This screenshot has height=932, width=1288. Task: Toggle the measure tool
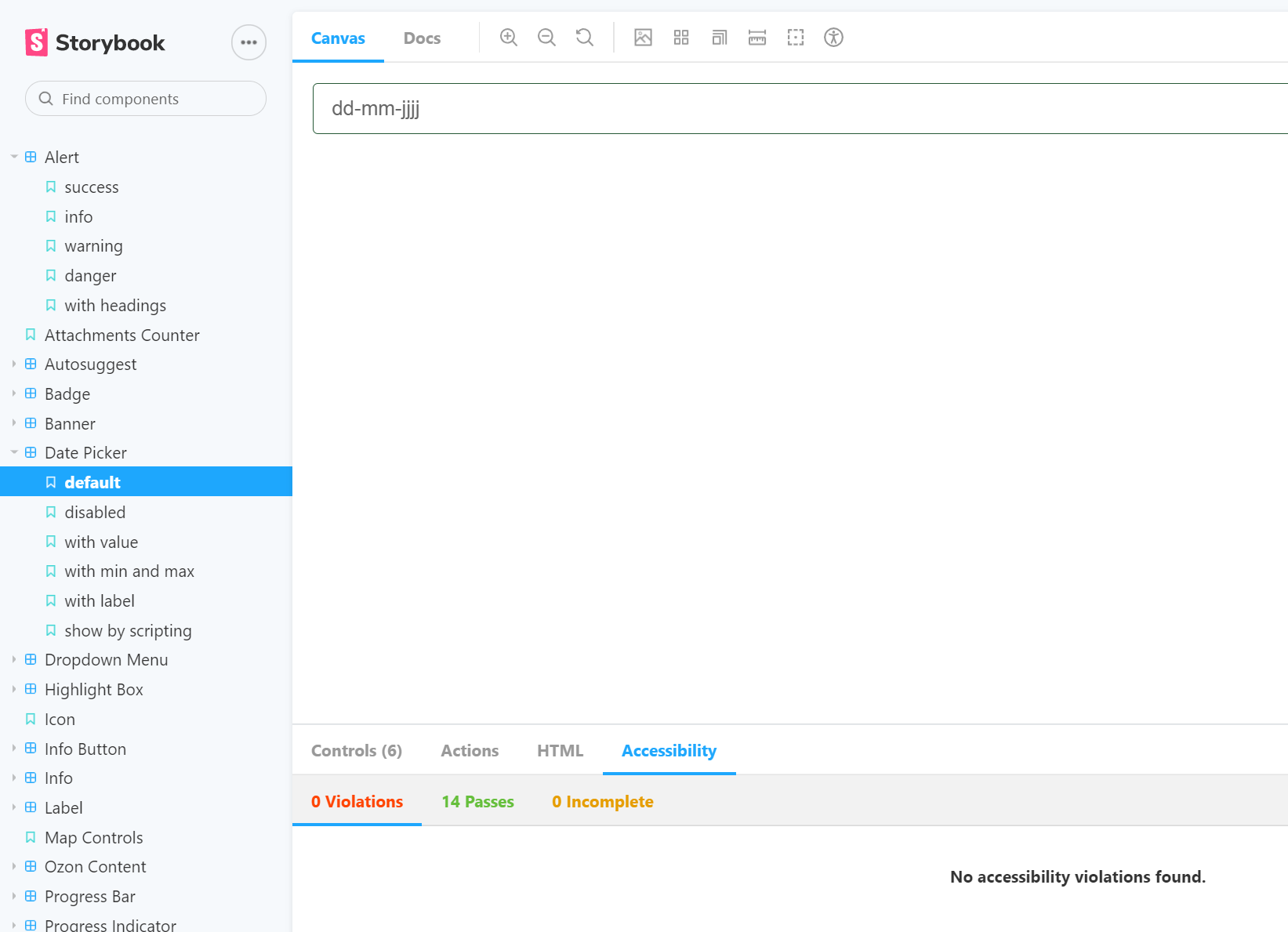(756, 37)
